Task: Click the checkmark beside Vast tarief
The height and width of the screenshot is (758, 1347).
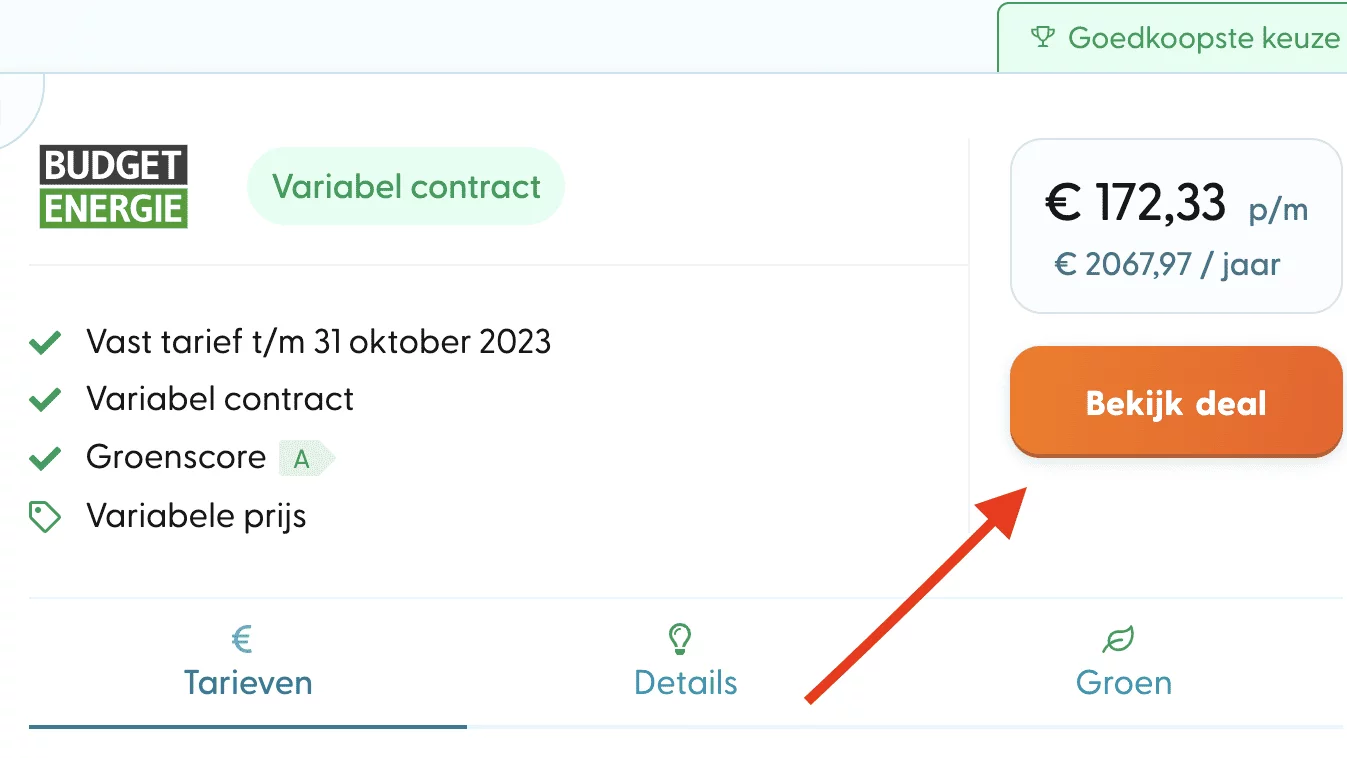Action: (x=44, y=341)
